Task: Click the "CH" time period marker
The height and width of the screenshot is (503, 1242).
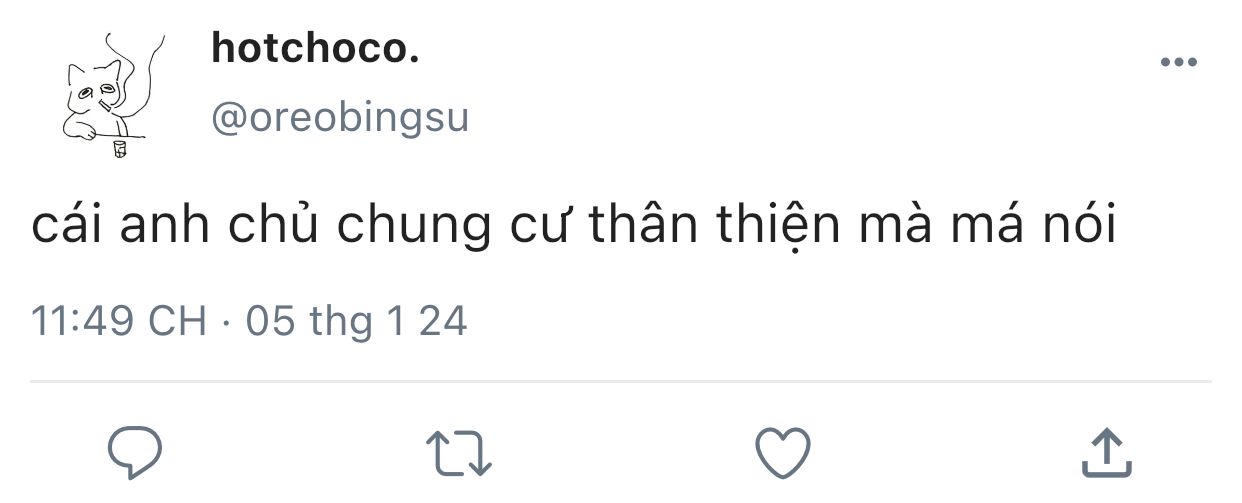Action: click(x=178, y=322)
